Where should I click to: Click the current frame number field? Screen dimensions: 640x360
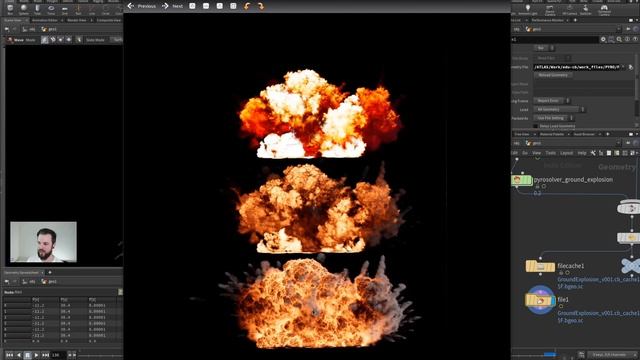58,355
